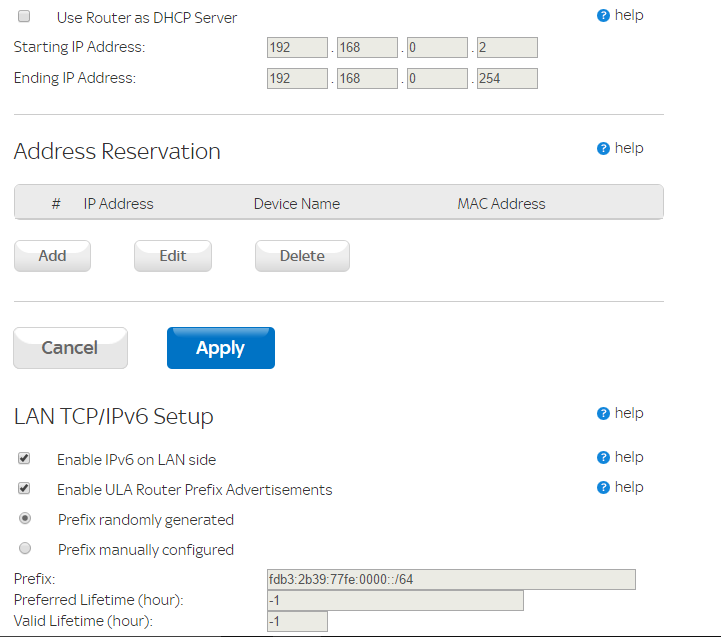This screenshot has width=721, height=637.
Task: Click the Starting IP Address label
Action: point(80,47)
